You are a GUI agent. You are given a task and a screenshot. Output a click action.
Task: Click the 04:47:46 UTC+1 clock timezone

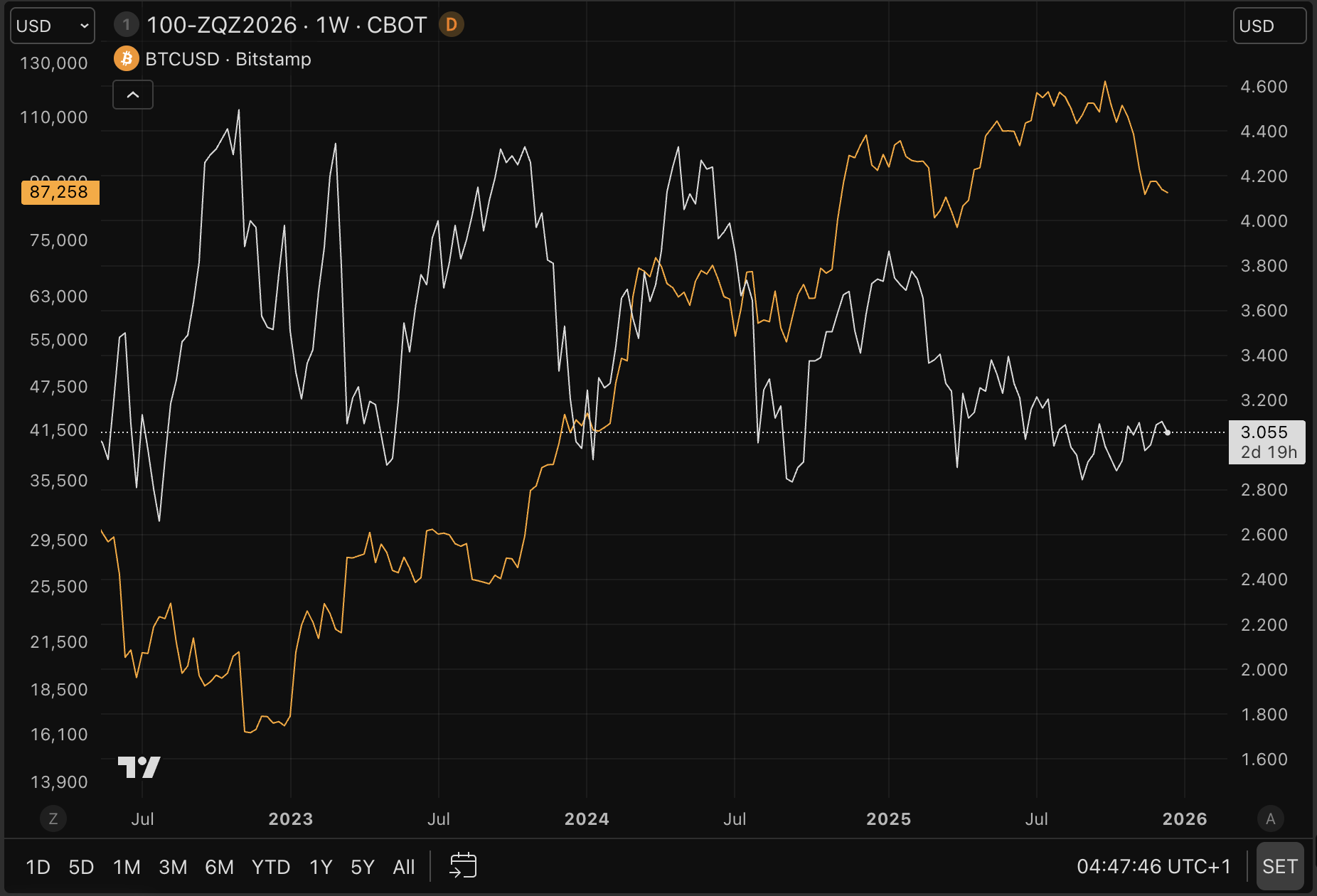[1153, 866]
